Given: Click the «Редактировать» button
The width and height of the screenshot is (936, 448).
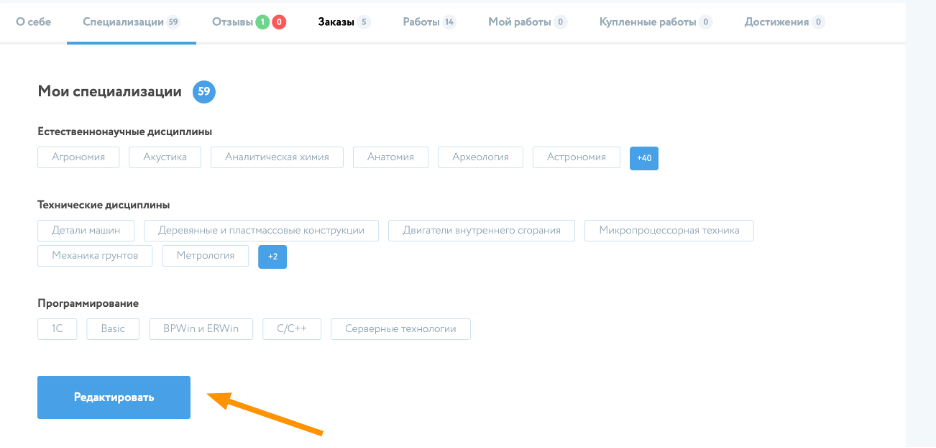Looking at the screenshot, I should 114,397.
